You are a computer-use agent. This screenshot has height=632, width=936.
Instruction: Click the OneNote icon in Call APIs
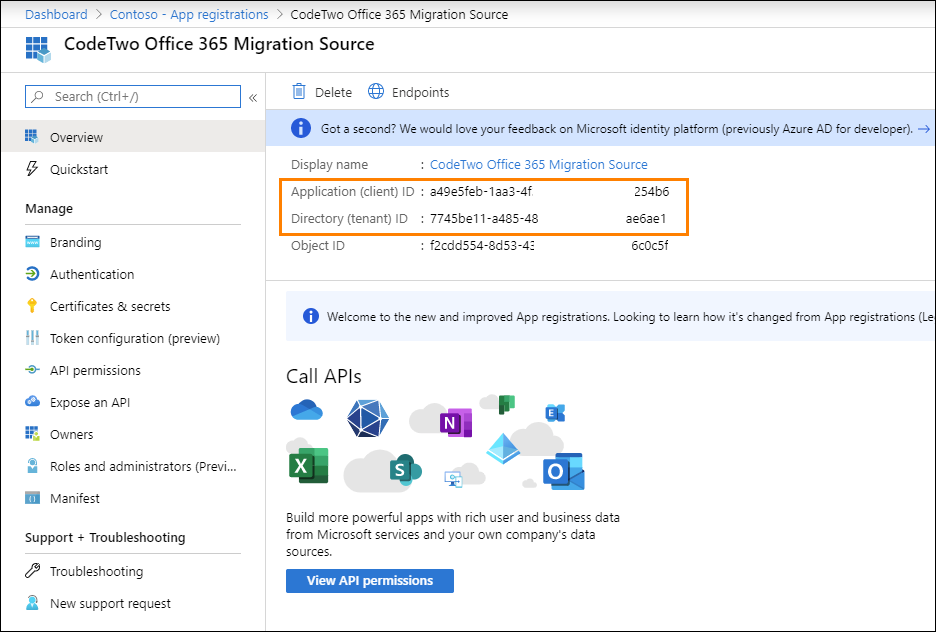(x=456, y=423)
